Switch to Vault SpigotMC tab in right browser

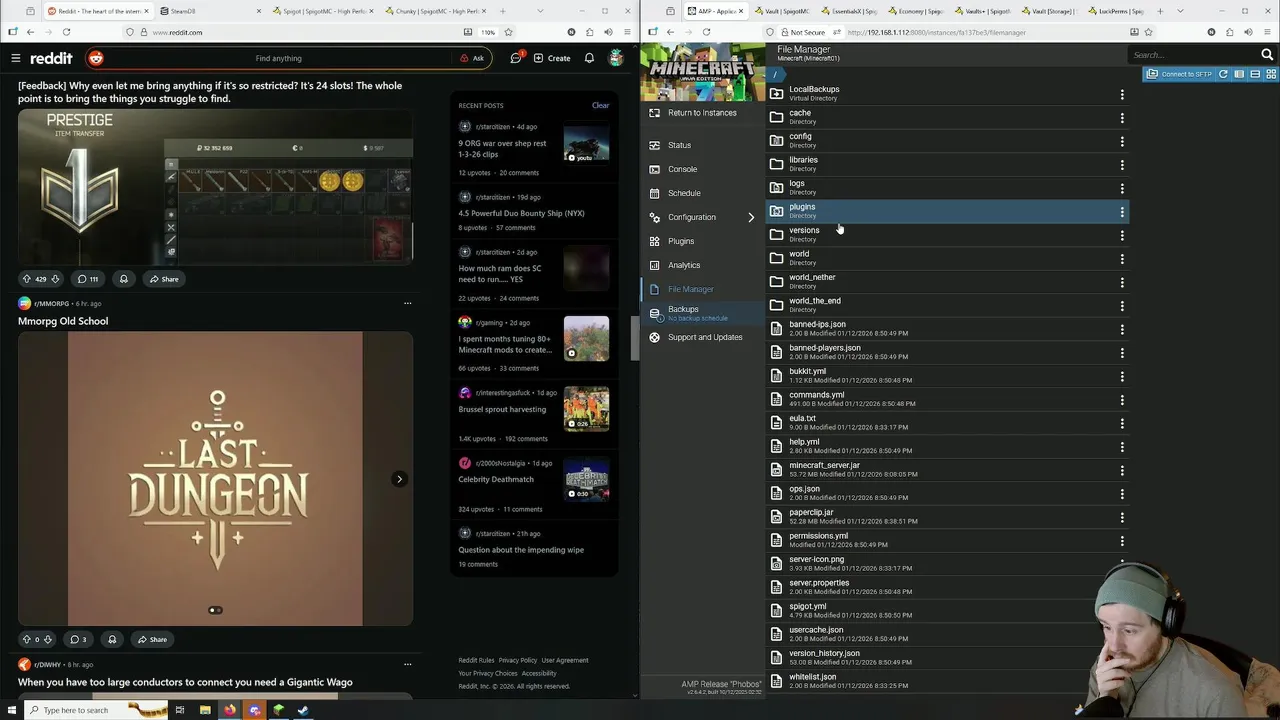click(785, 11)
